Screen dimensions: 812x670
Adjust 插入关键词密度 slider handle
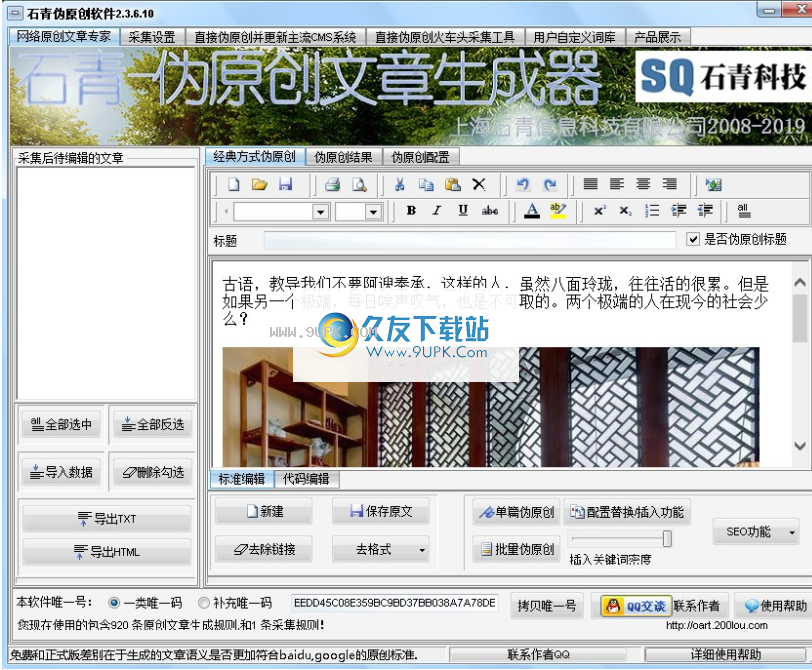[x=668, y=538]
